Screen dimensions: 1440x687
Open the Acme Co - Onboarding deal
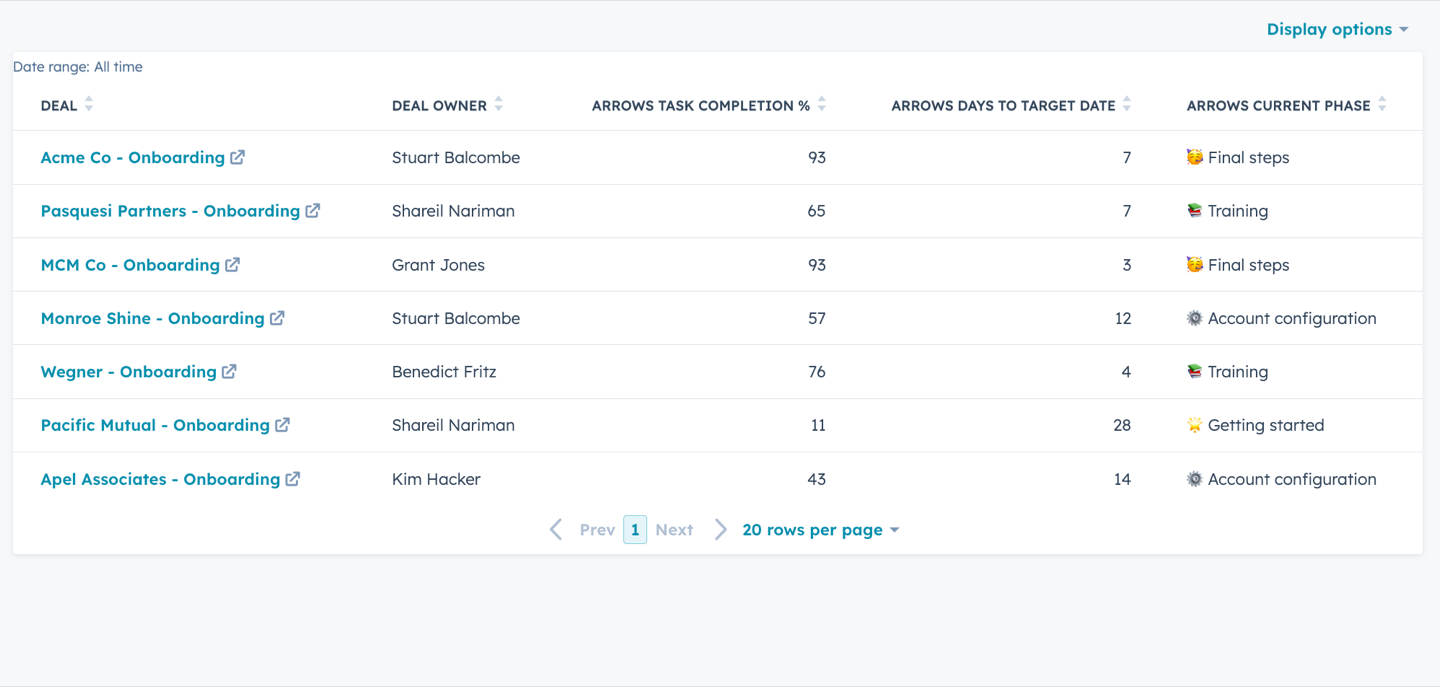[x=133, y=157]
